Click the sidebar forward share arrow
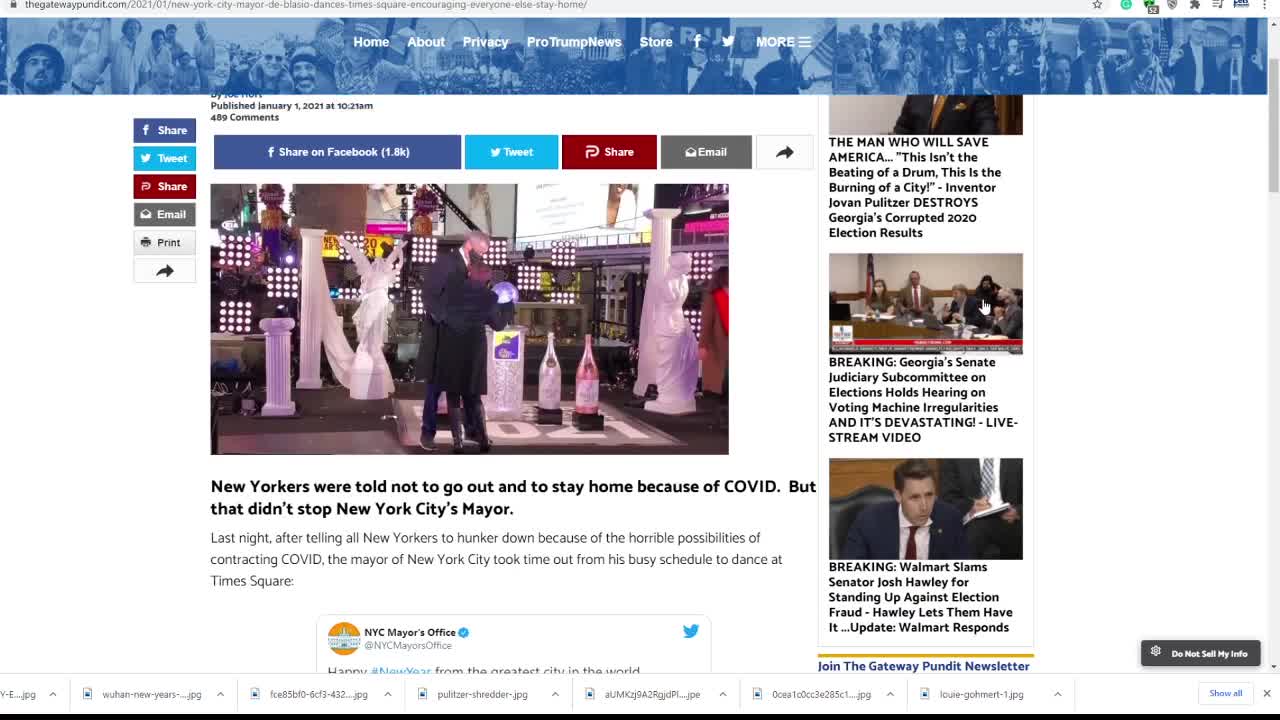 pos(165,271)
